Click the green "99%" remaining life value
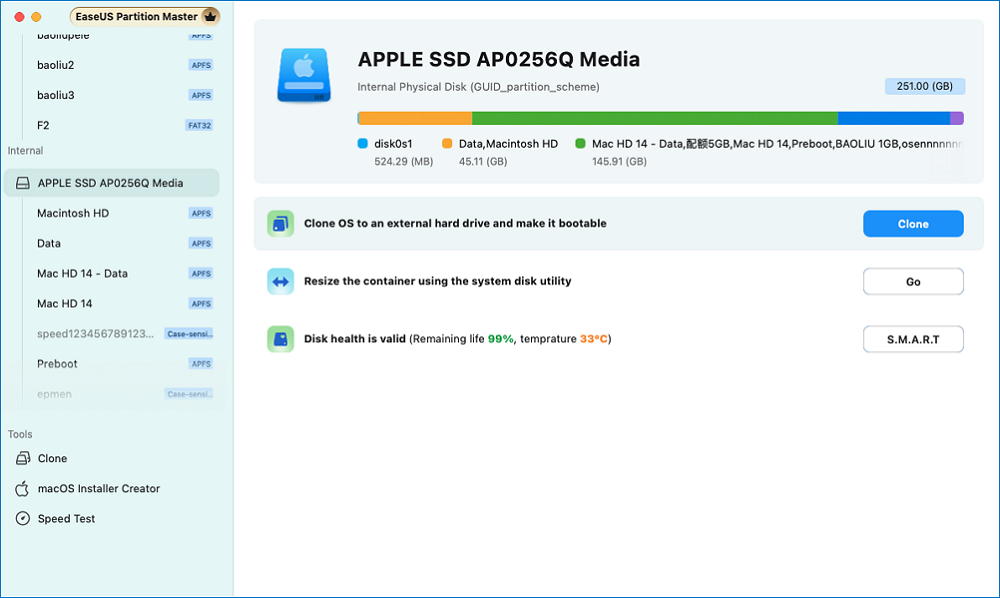 coord(501,339)
